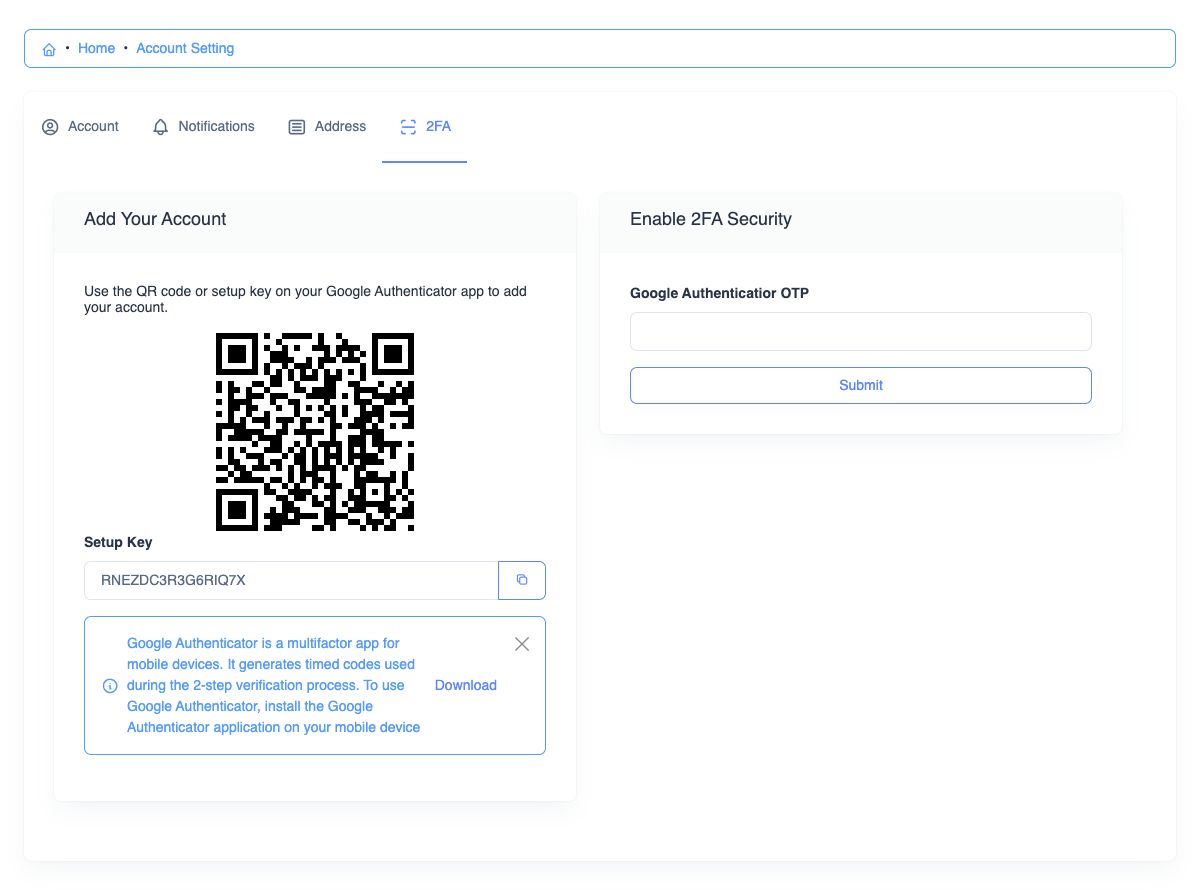Go to the Address tab
The image size is (1202, 890).
click(x=340, y=127)
